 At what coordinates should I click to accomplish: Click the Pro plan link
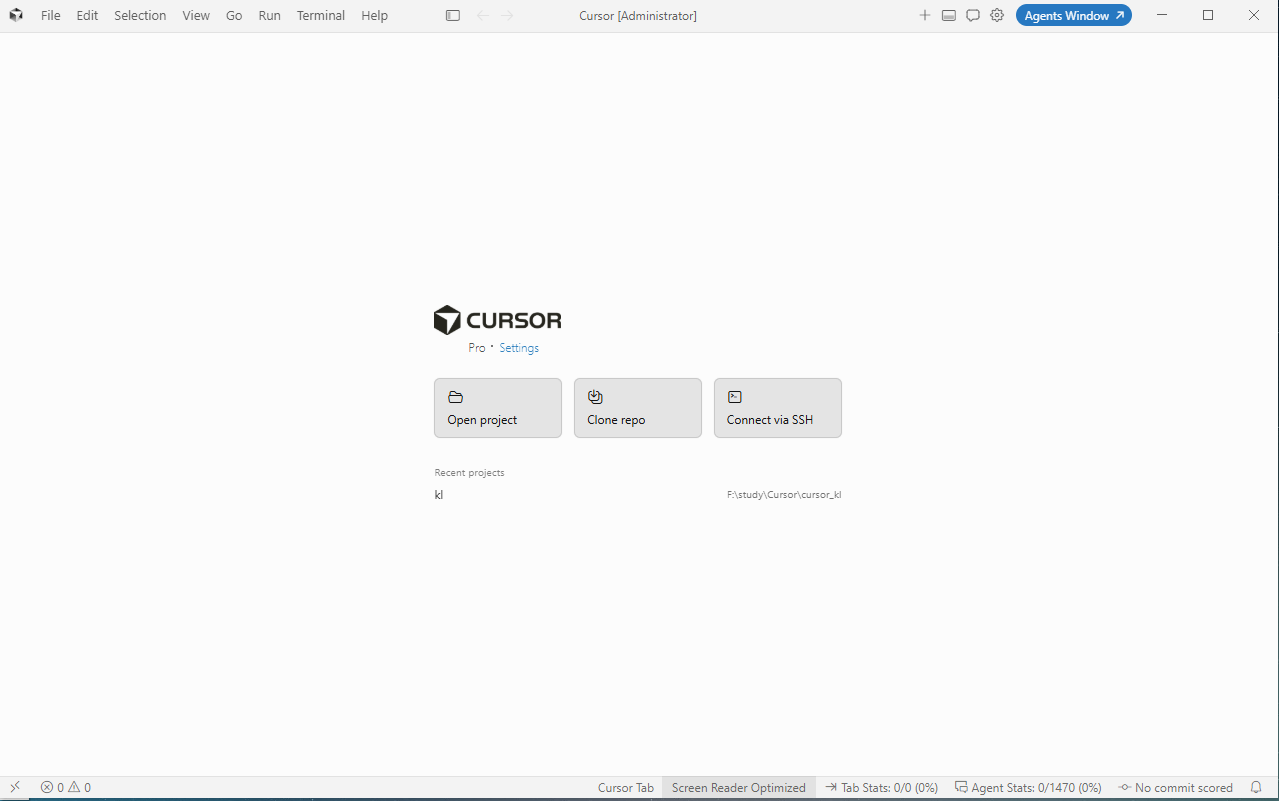pos(477,348)
